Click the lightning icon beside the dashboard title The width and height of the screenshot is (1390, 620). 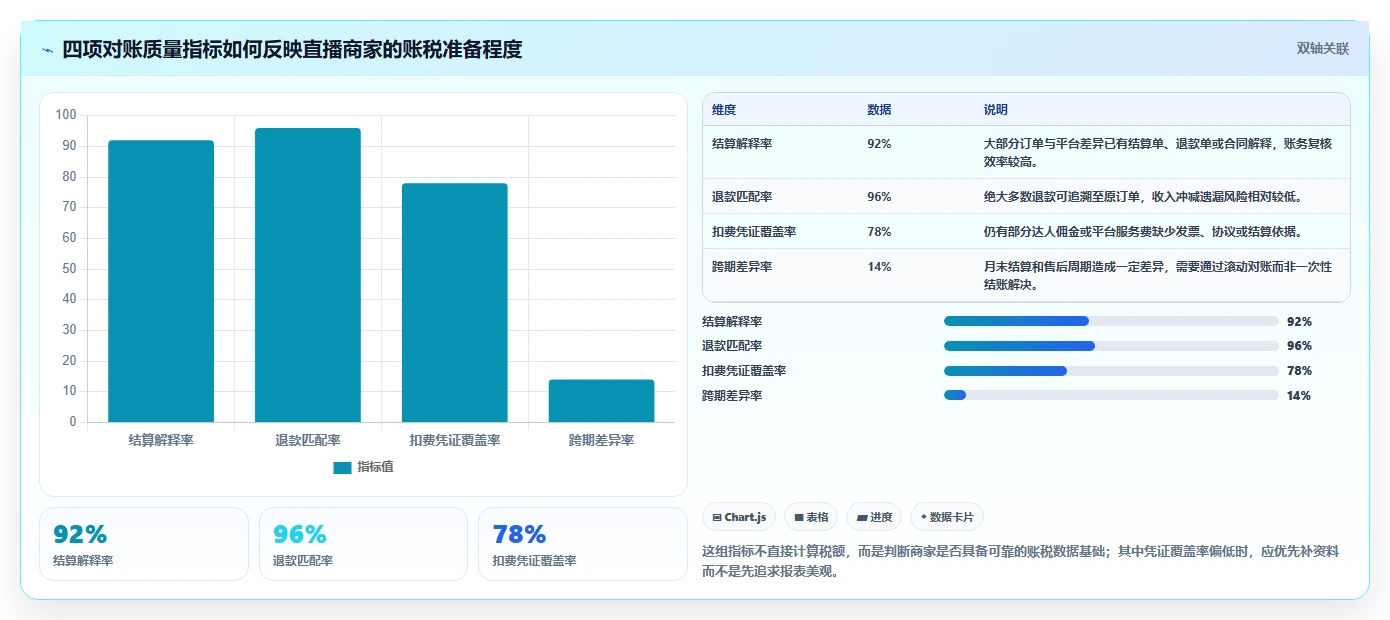[48, 50]
